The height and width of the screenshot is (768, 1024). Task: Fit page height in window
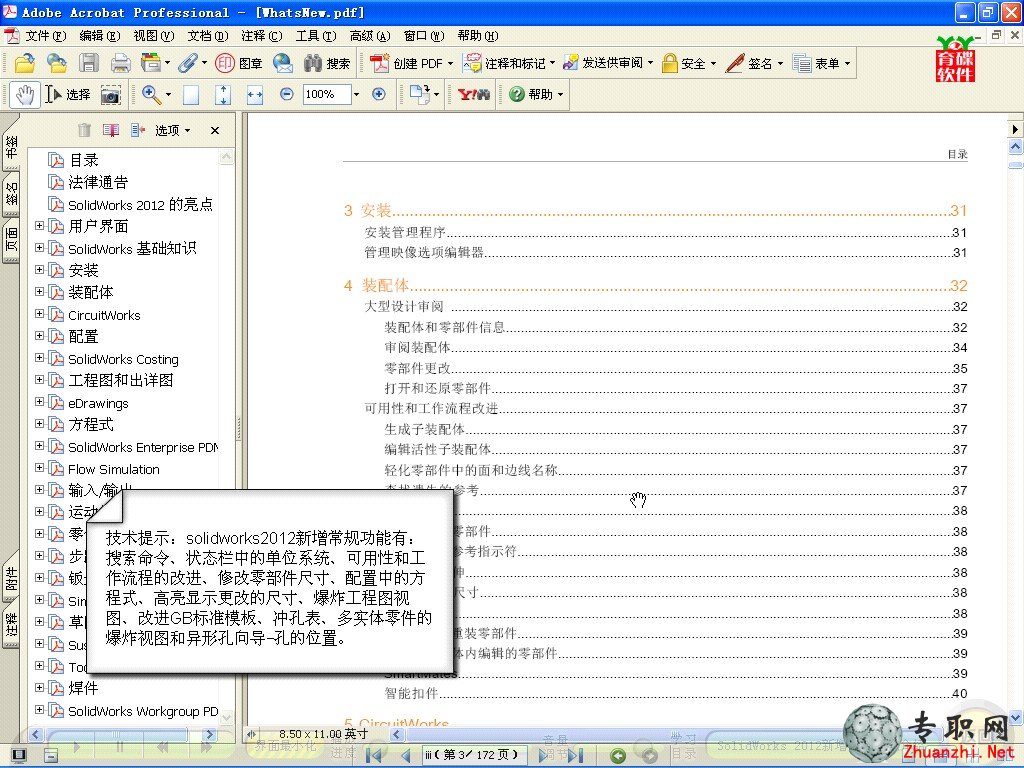[223, 95]
